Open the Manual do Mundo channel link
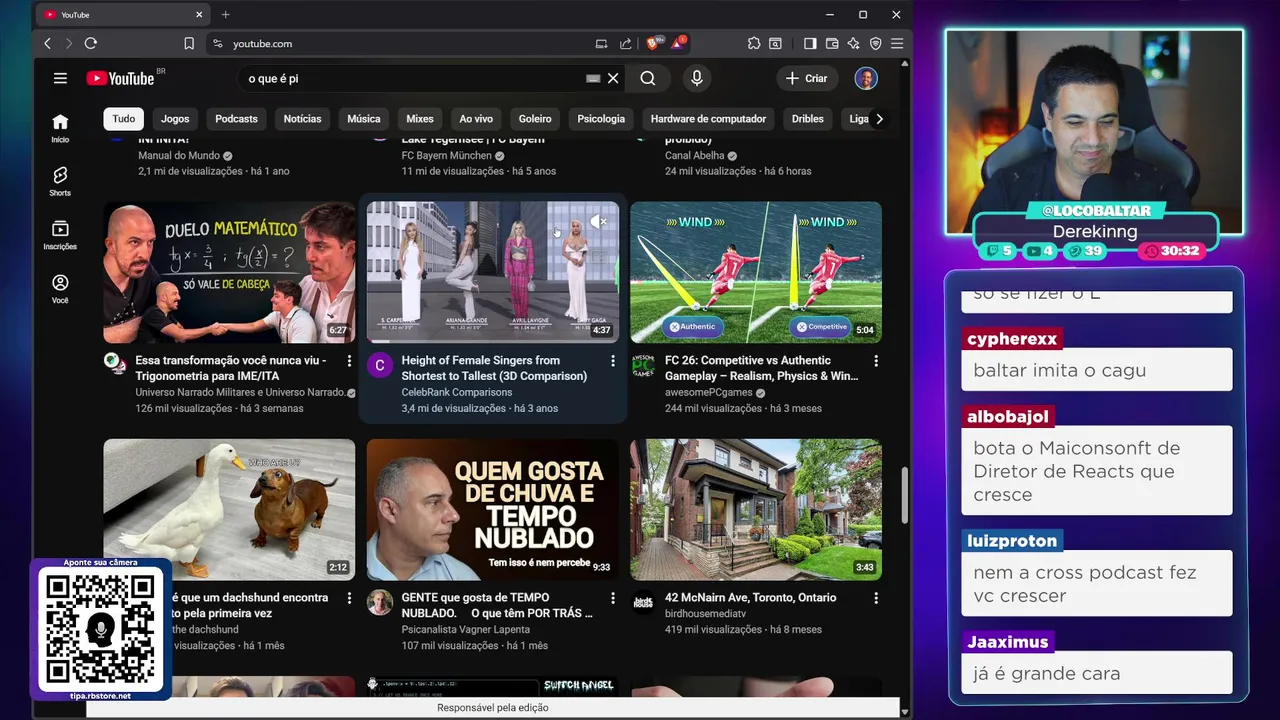Viewport: 1280px width, 720px height. pos(179,156)
